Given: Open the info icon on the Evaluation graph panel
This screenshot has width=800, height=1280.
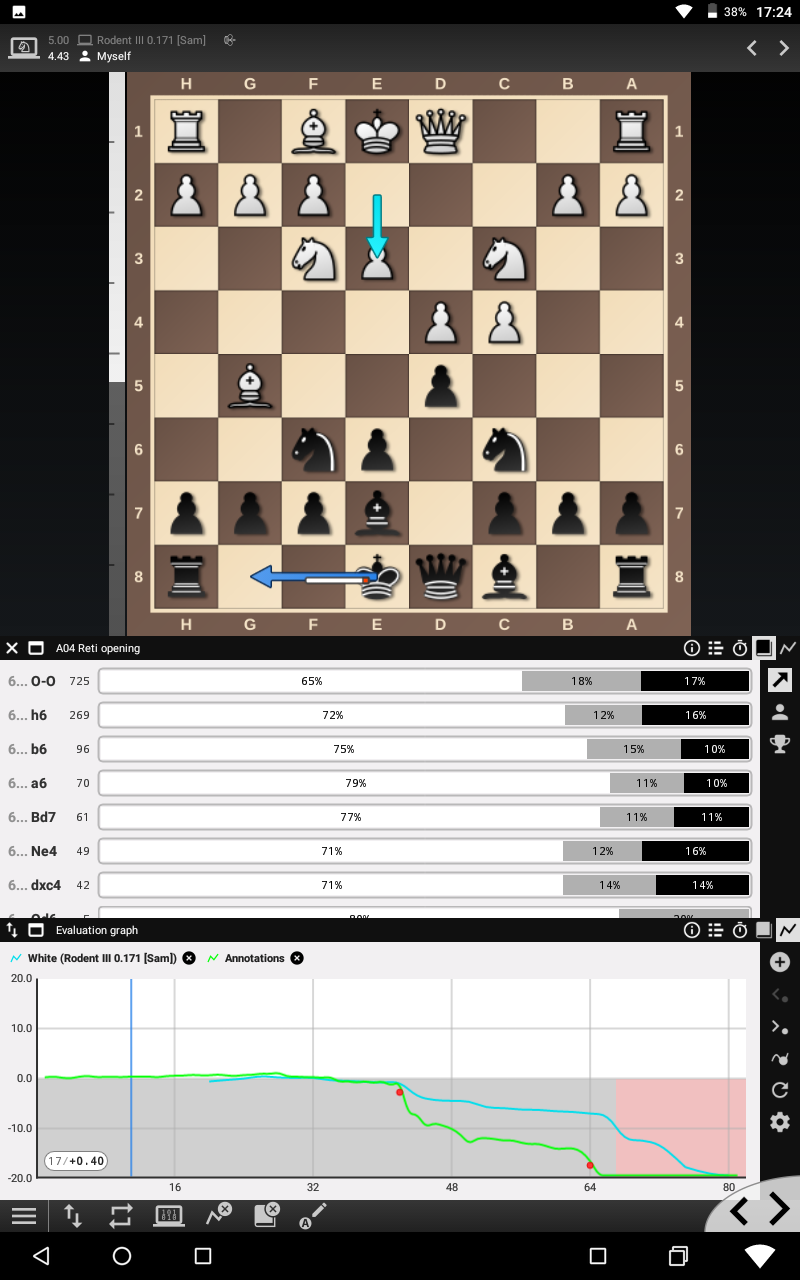Looking at the screenshot, I should [x=691, y=930].
